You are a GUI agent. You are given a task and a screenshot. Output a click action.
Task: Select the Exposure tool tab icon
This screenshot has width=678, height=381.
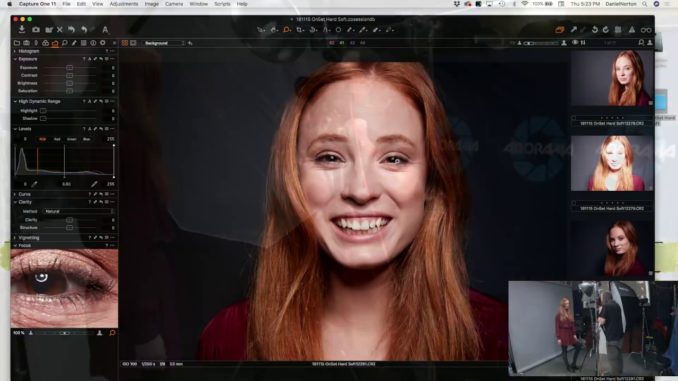55,43
